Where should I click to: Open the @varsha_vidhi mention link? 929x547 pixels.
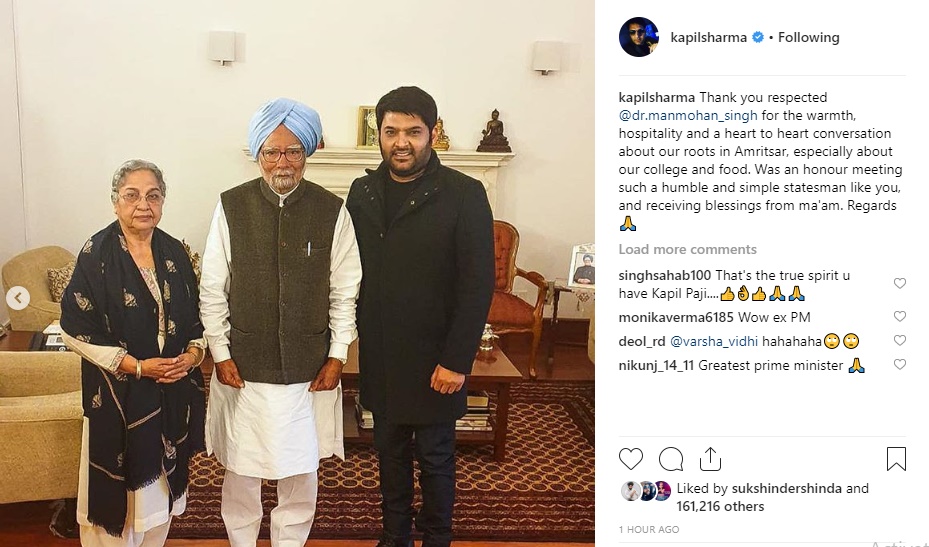(713, 341)
